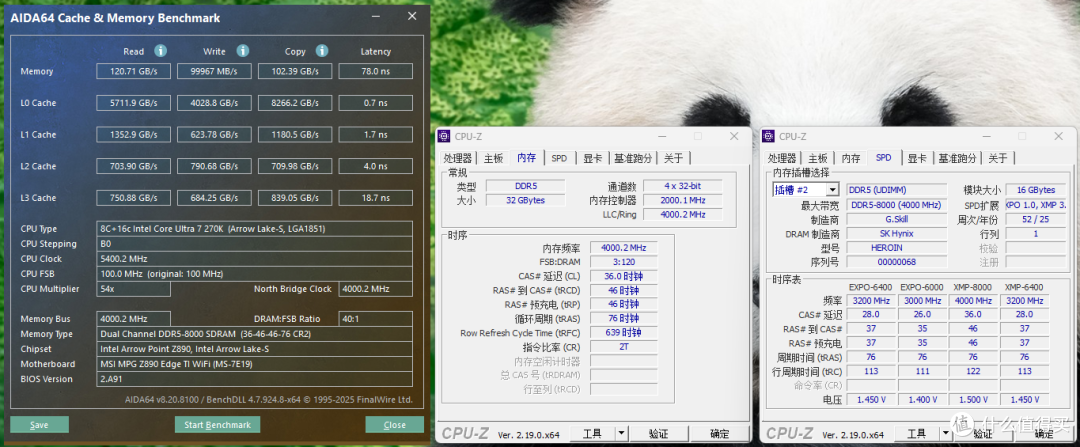Image resolution: width=1080 pixels, height=447 pixels.
Task: Expand the 工具 arrow in the CPU-Z memory window
Action: [621, 433]
